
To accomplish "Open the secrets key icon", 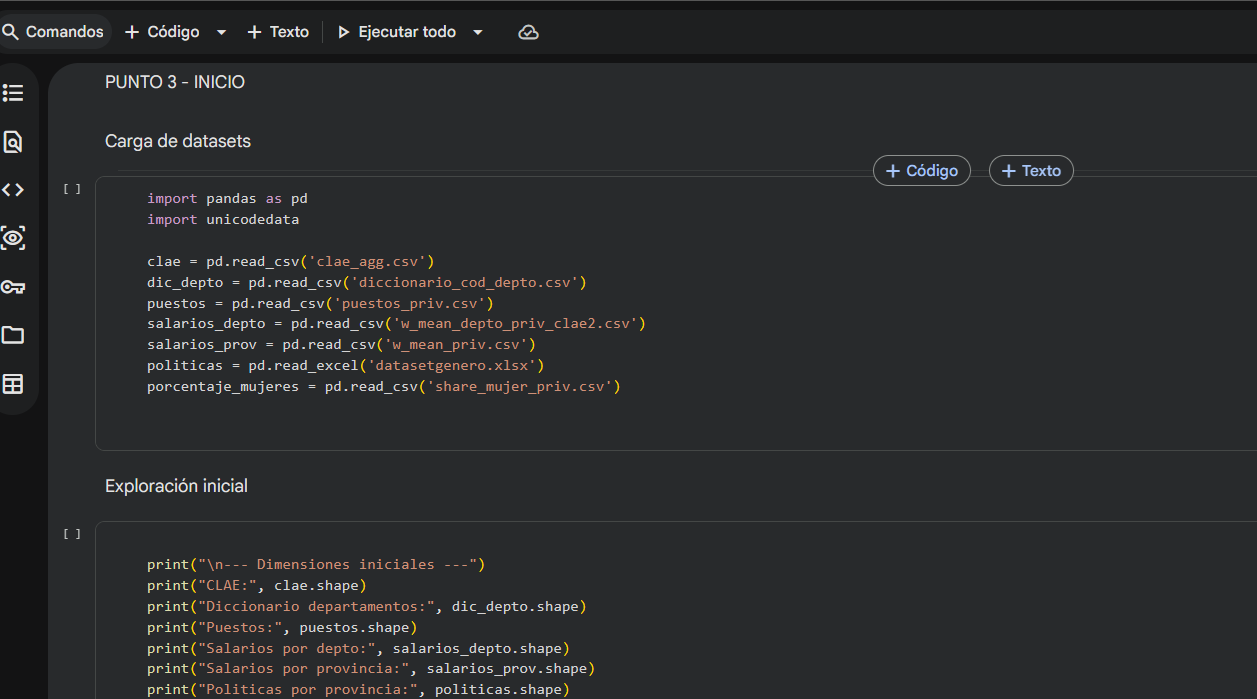I will [x=13, y=287].
